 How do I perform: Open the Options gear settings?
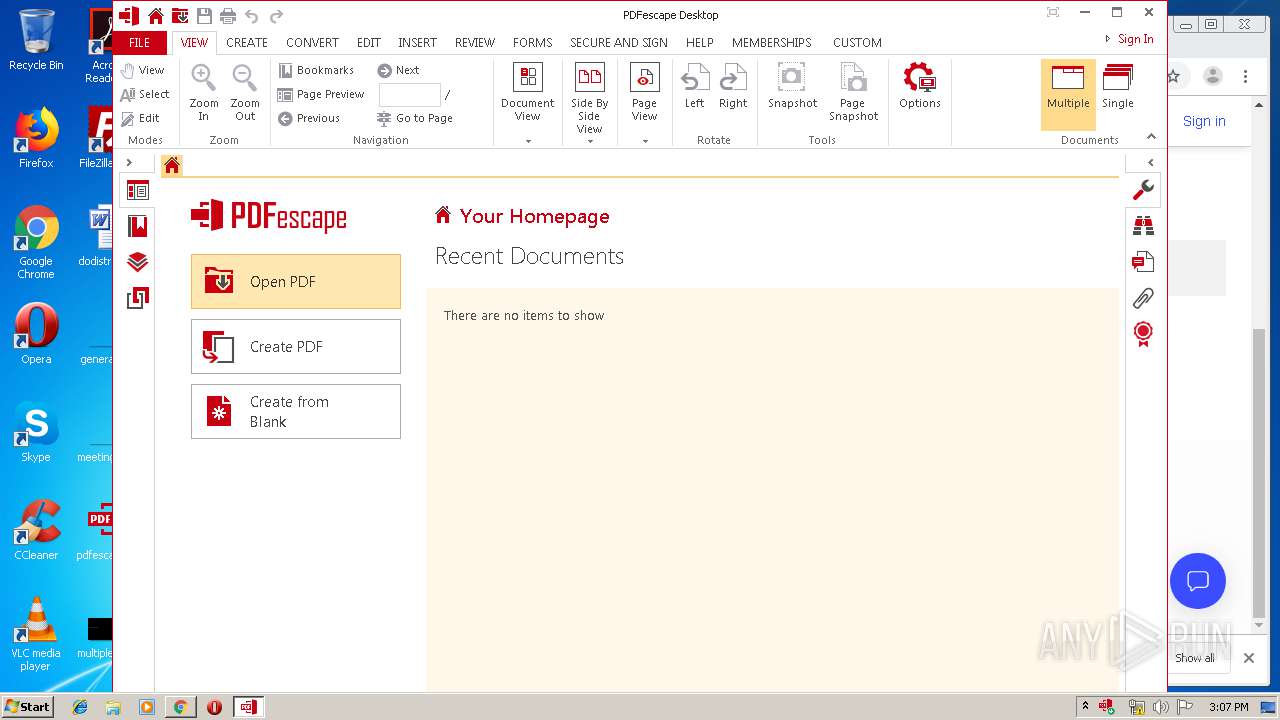pyautogui.click(x=919, y=86)
